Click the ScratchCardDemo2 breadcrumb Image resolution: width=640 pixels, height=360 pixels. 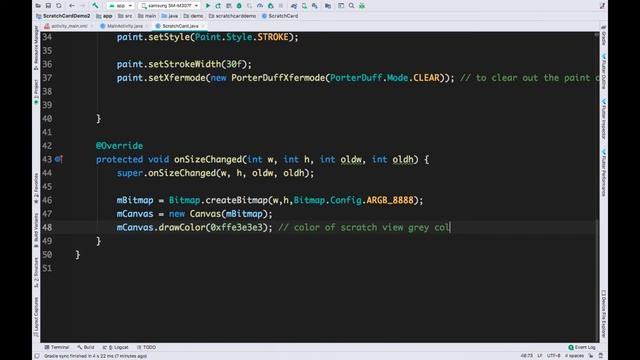(x=63, y=16)
